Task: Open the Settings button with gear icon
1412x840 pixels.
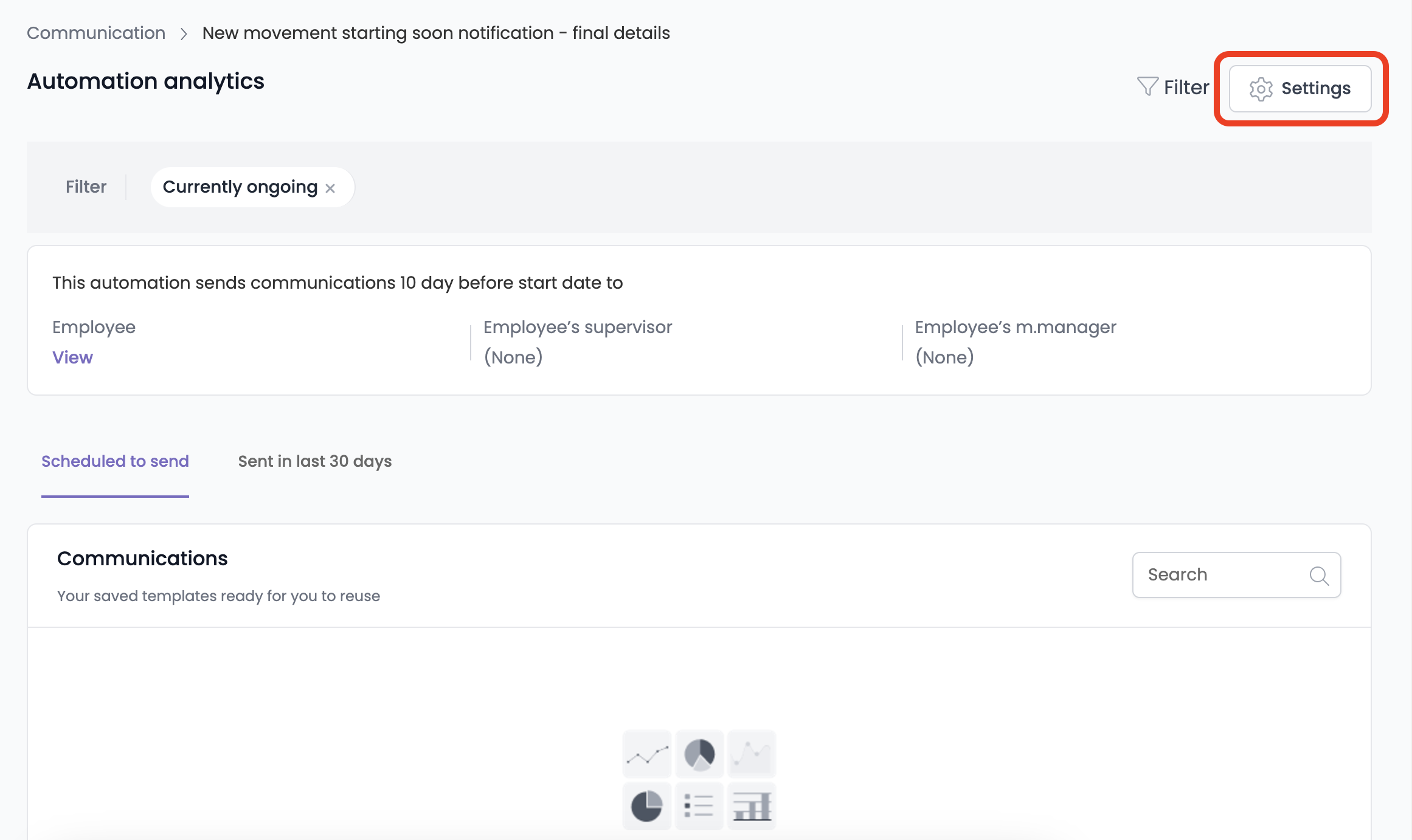Action: click(1300, 89)
